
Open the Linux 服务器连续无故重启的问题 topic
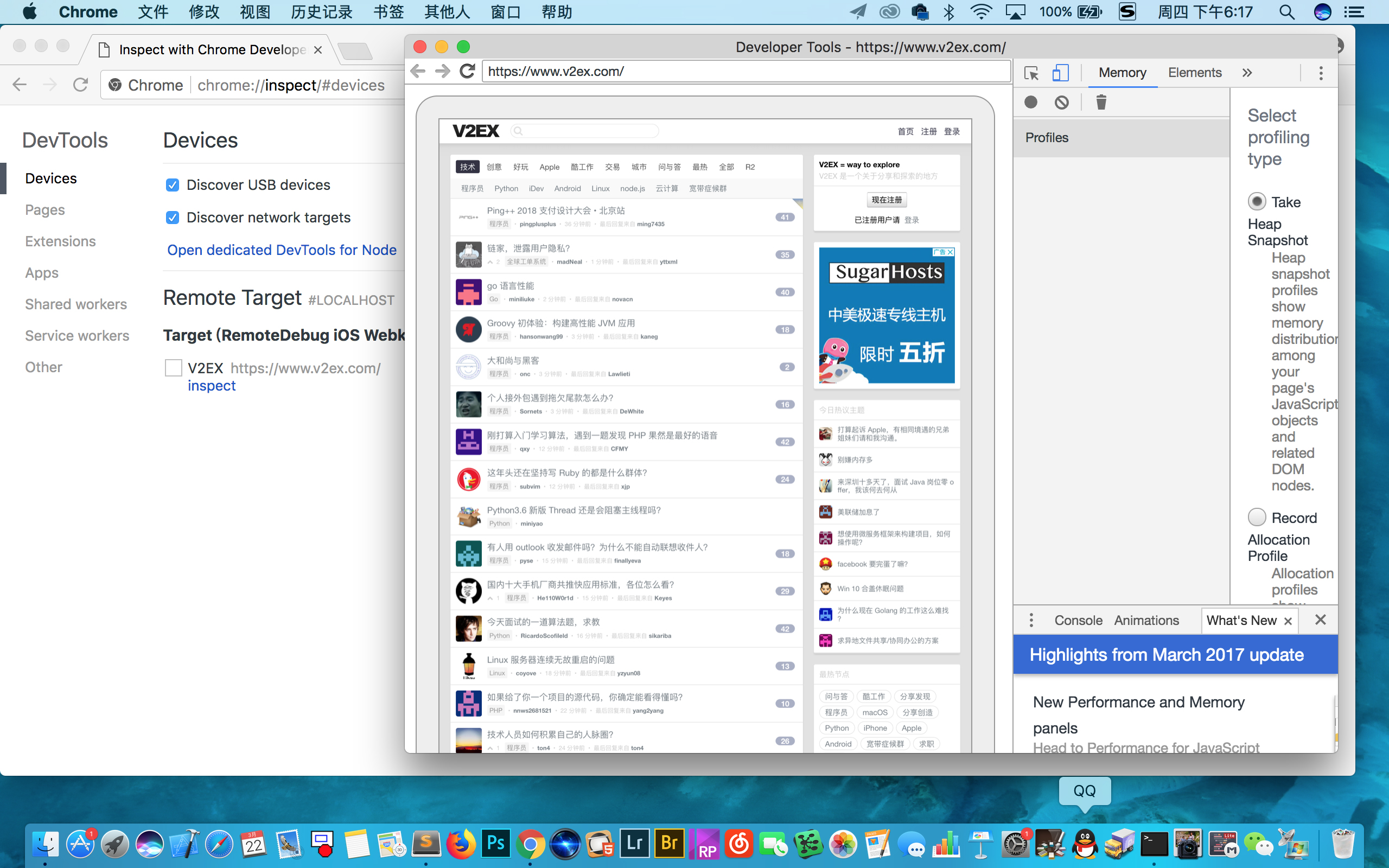[x=550, y=660]
